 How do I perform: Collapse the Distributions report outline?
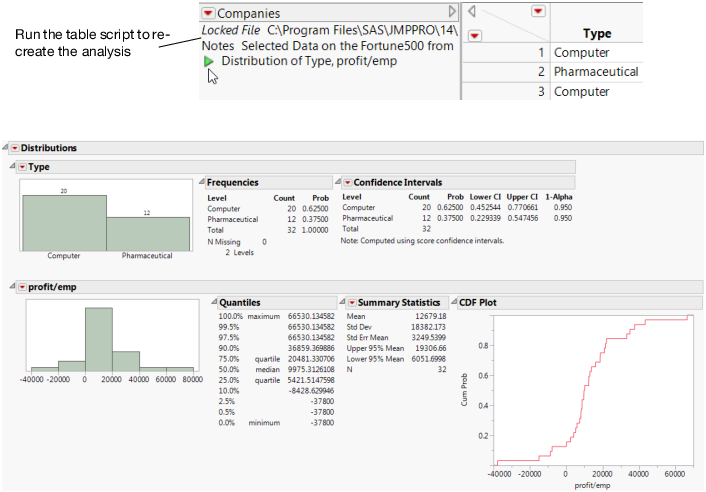[8, 148]
